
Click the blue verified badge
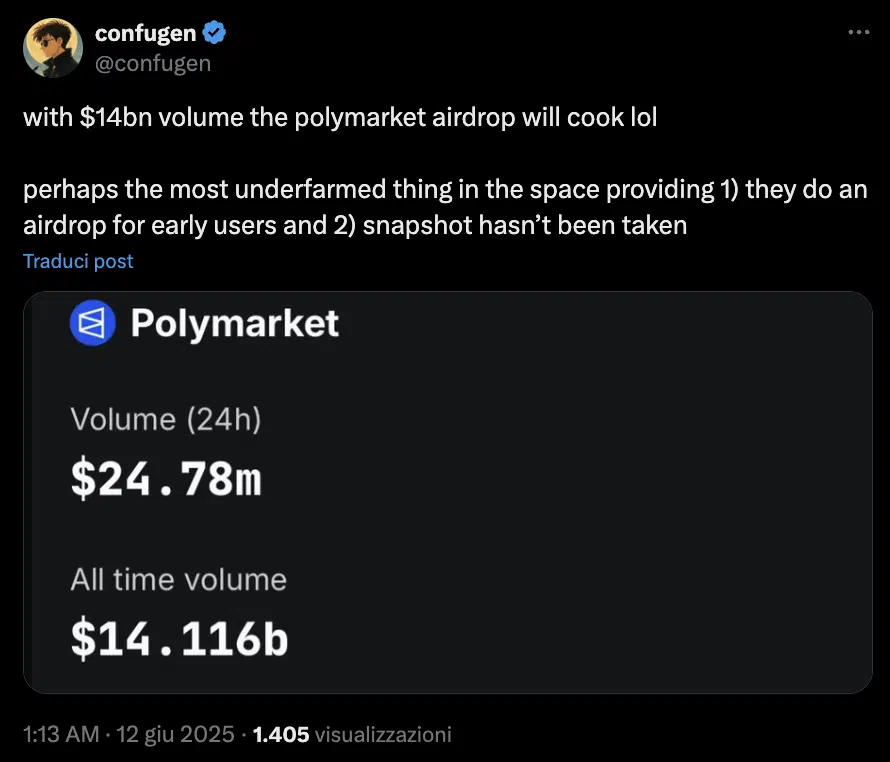(214, 33)
